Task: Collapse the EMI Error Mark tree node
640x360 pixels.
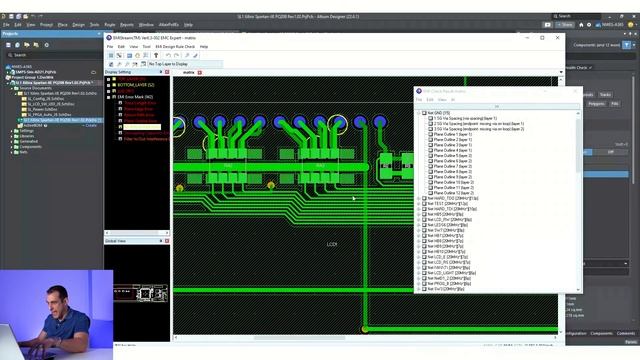Action: (x=109, y=97)
